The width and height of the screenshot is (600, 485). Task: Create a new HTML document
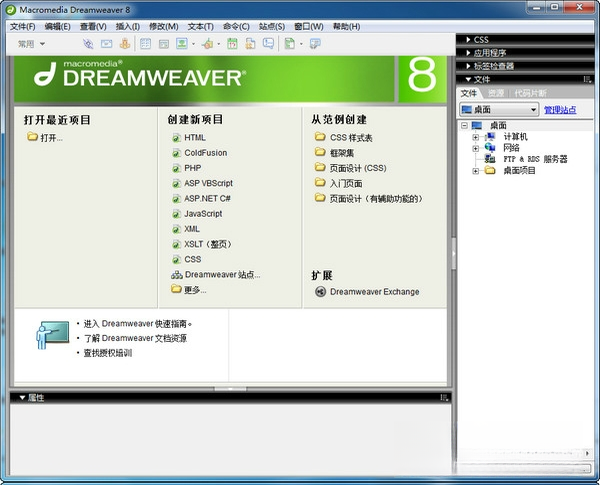point(189,138)
